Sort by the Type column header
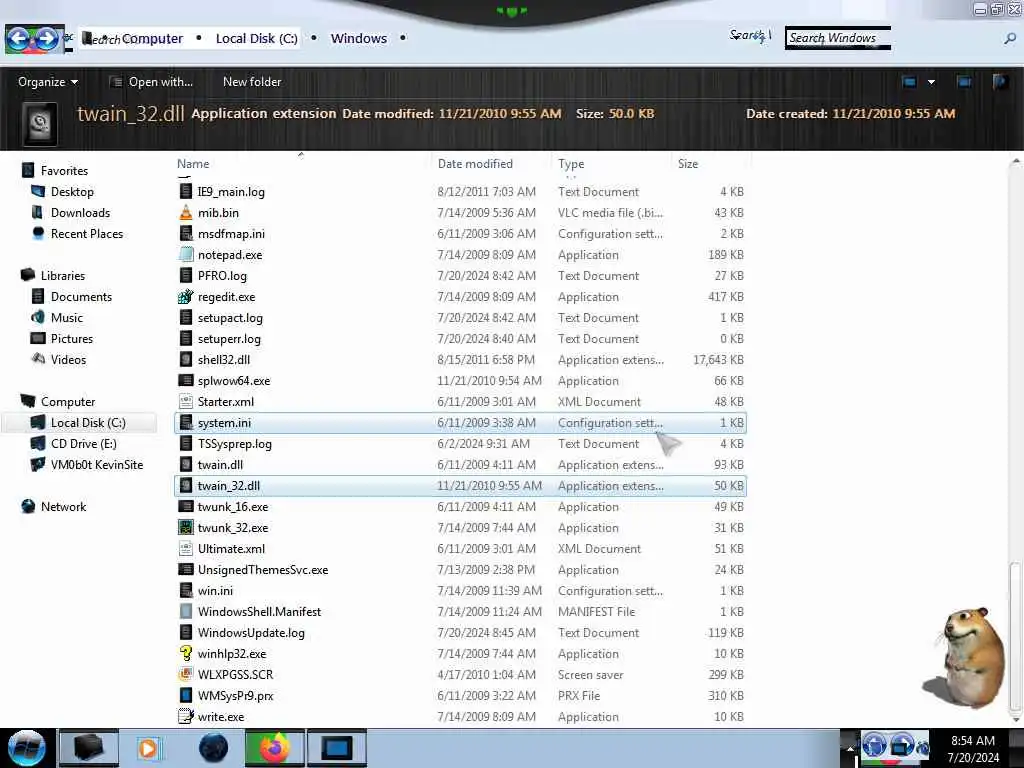The height and width of the screenshot is (768, 1024). click(x=571, y=164)
